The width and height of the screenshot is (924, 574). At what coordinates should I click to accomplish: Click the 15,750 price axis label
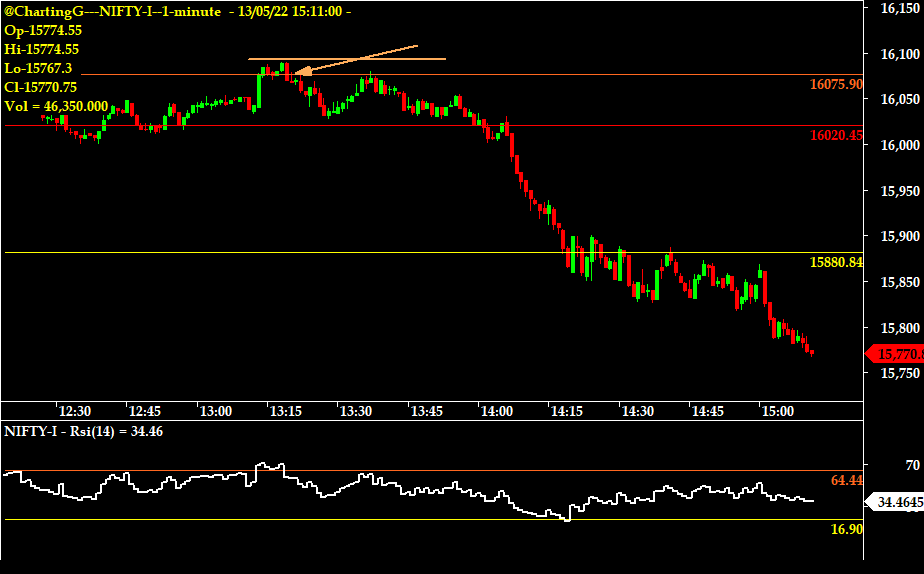pyautogui.click(x=900, y=373)
